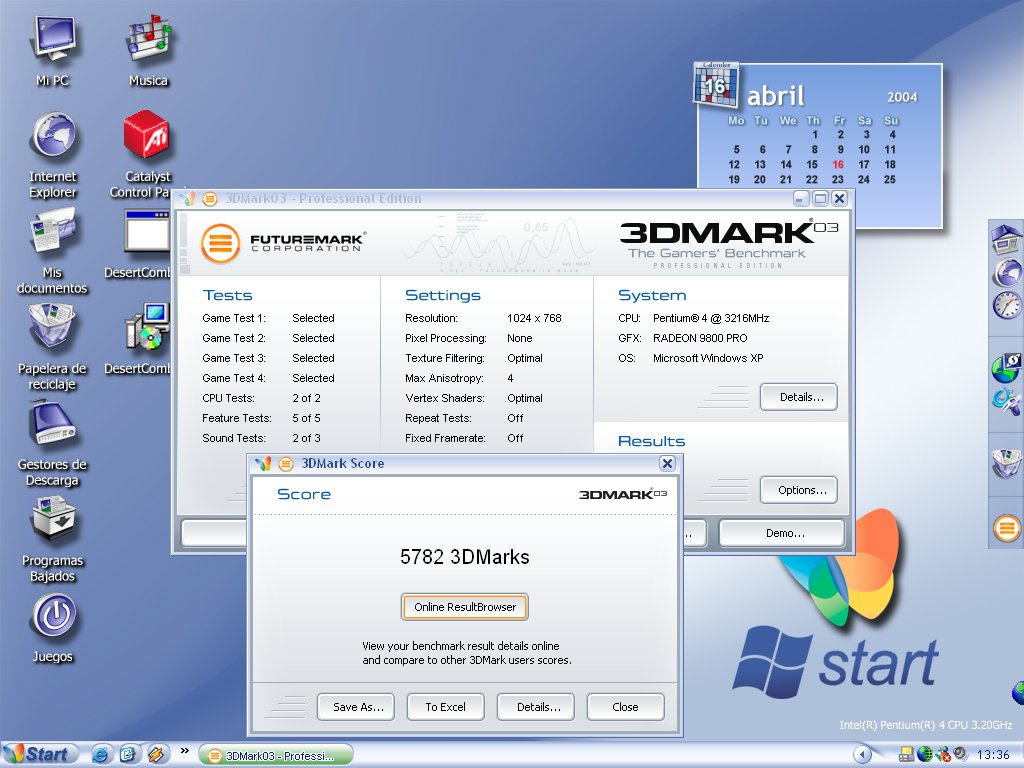Open the Musica desktop folder
The height and width of the screenshot is (768, 1024).
[148, 40]
